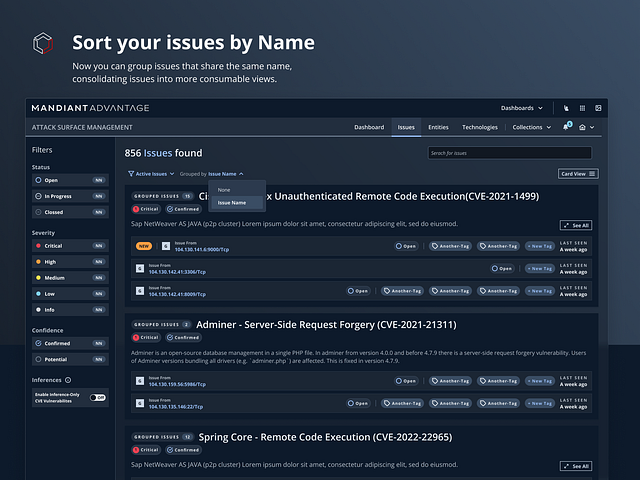Image resolution: width=640 pixels, height=480 pixels.
Task: Click Open status of 104.130.142.41:3306/Tcp row
Action: point(502,269)
